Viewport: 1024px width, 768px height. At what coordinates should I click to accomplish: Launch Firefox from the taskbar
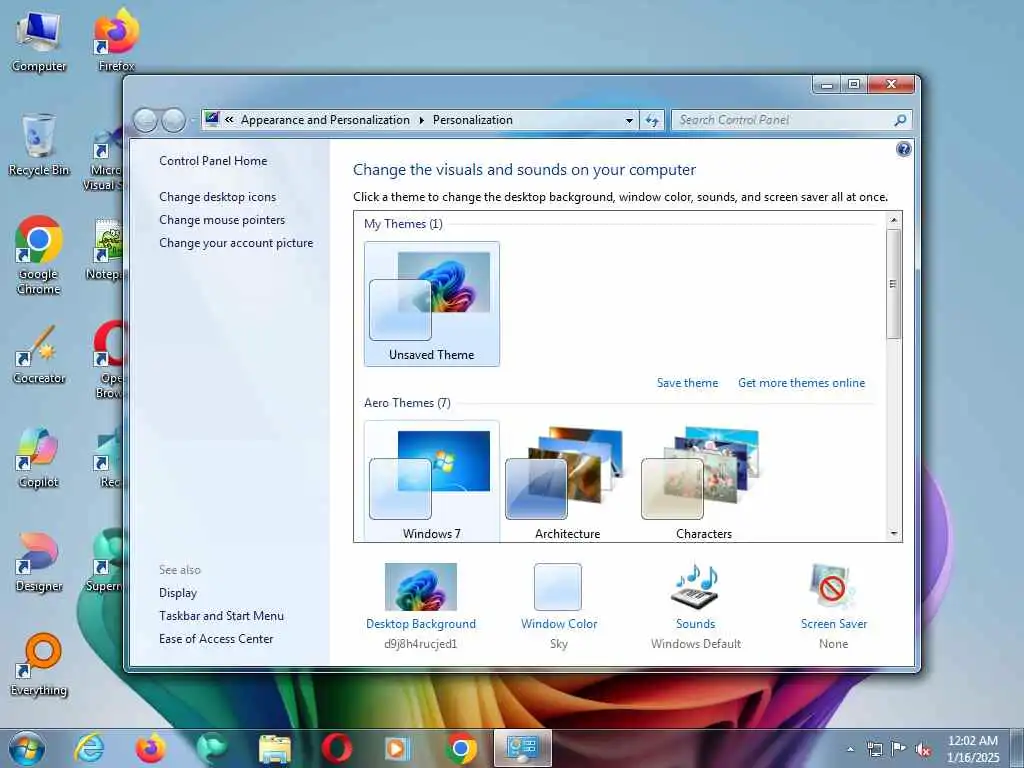pyautogui.click(x=150, y=748)
